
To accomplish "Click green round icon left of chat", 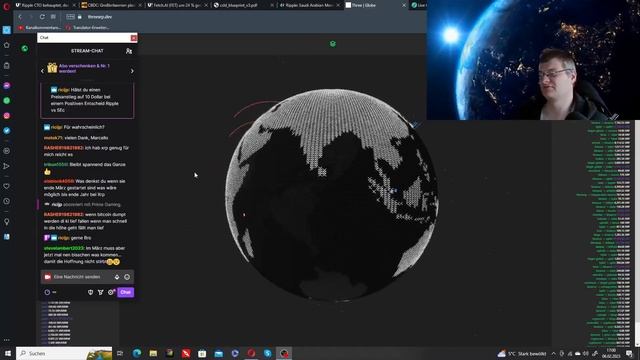I will coord(24,49).
